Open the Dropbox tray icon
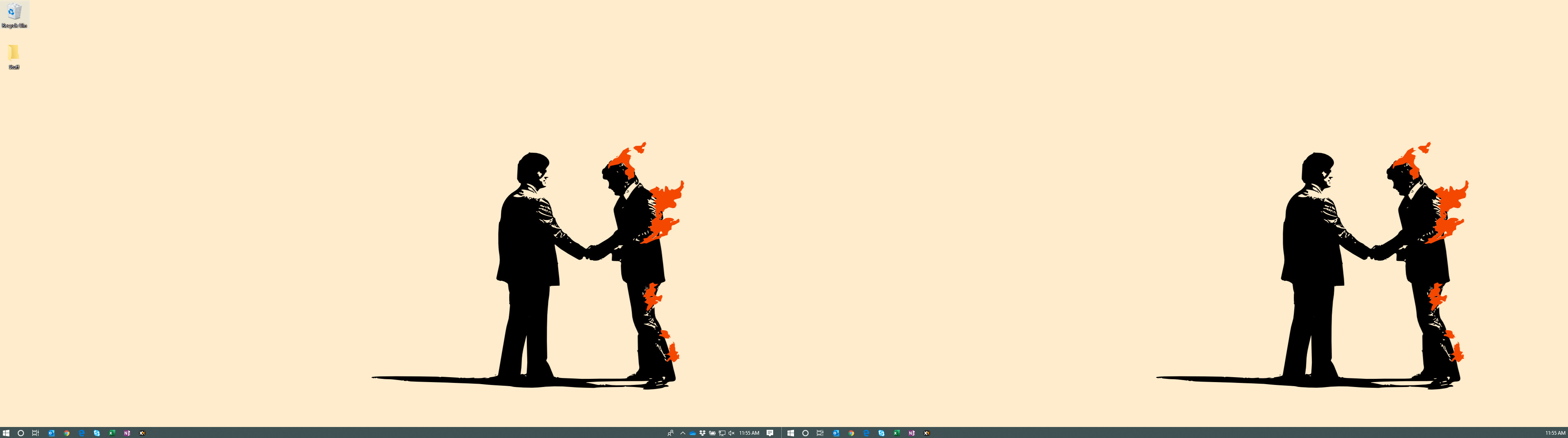 [x=702, y=433]
